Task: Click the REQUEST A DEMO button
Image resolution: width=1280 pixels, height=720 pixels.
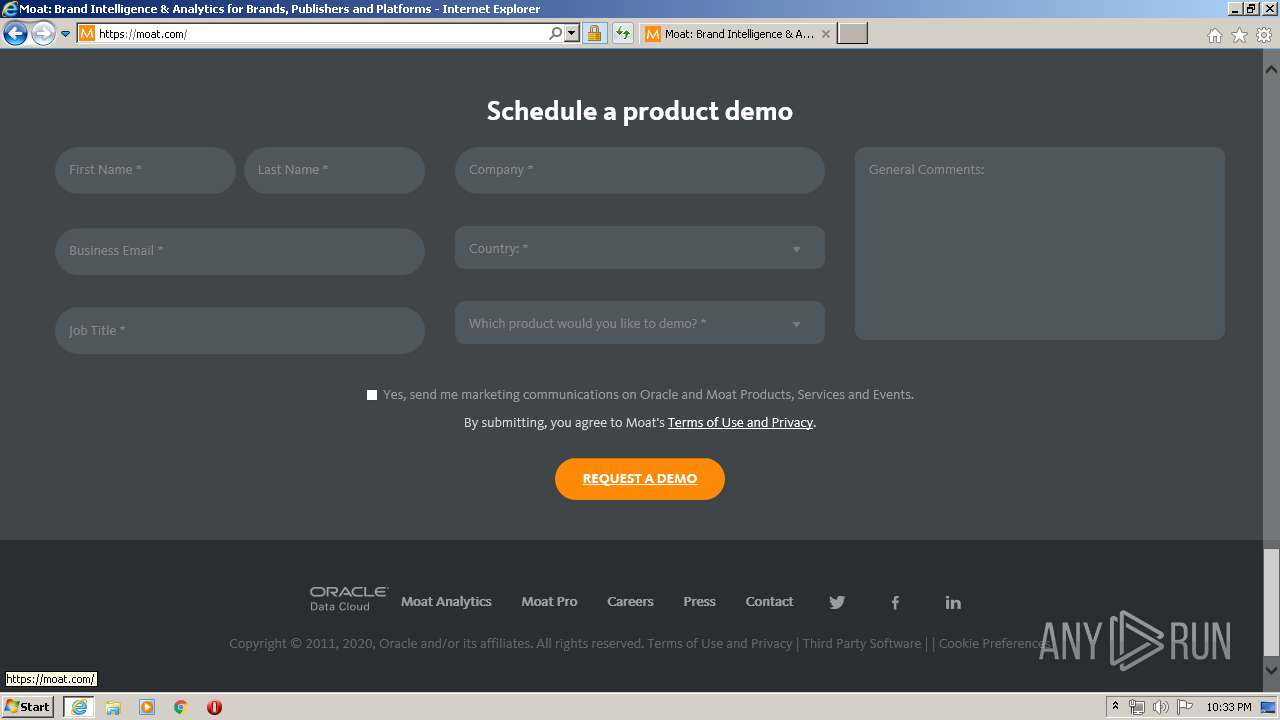Action: tap(640, 479)
